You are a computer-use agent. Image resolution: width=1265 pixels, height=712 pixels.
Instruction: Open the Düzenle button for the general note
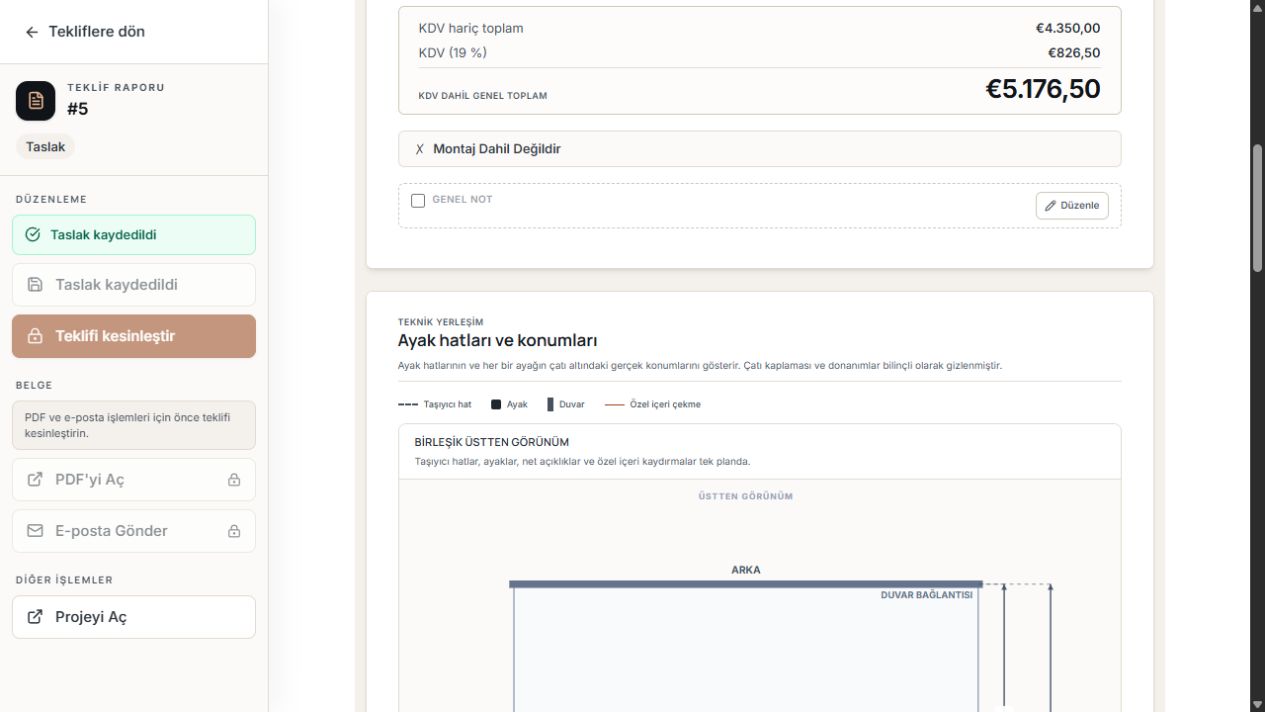click(1072, 205)
